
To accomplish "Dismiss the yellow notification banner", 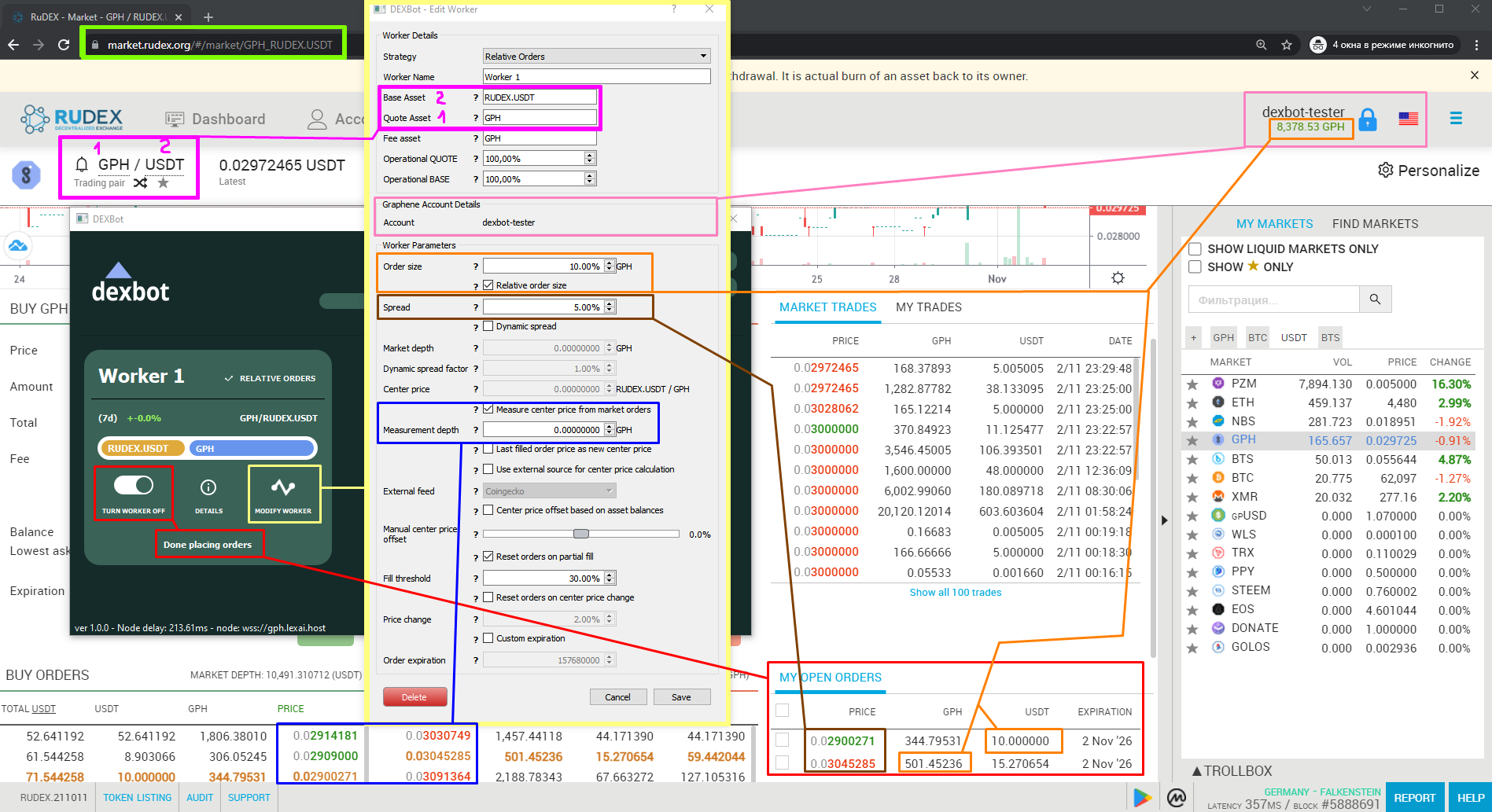I will pos(1474,75).
